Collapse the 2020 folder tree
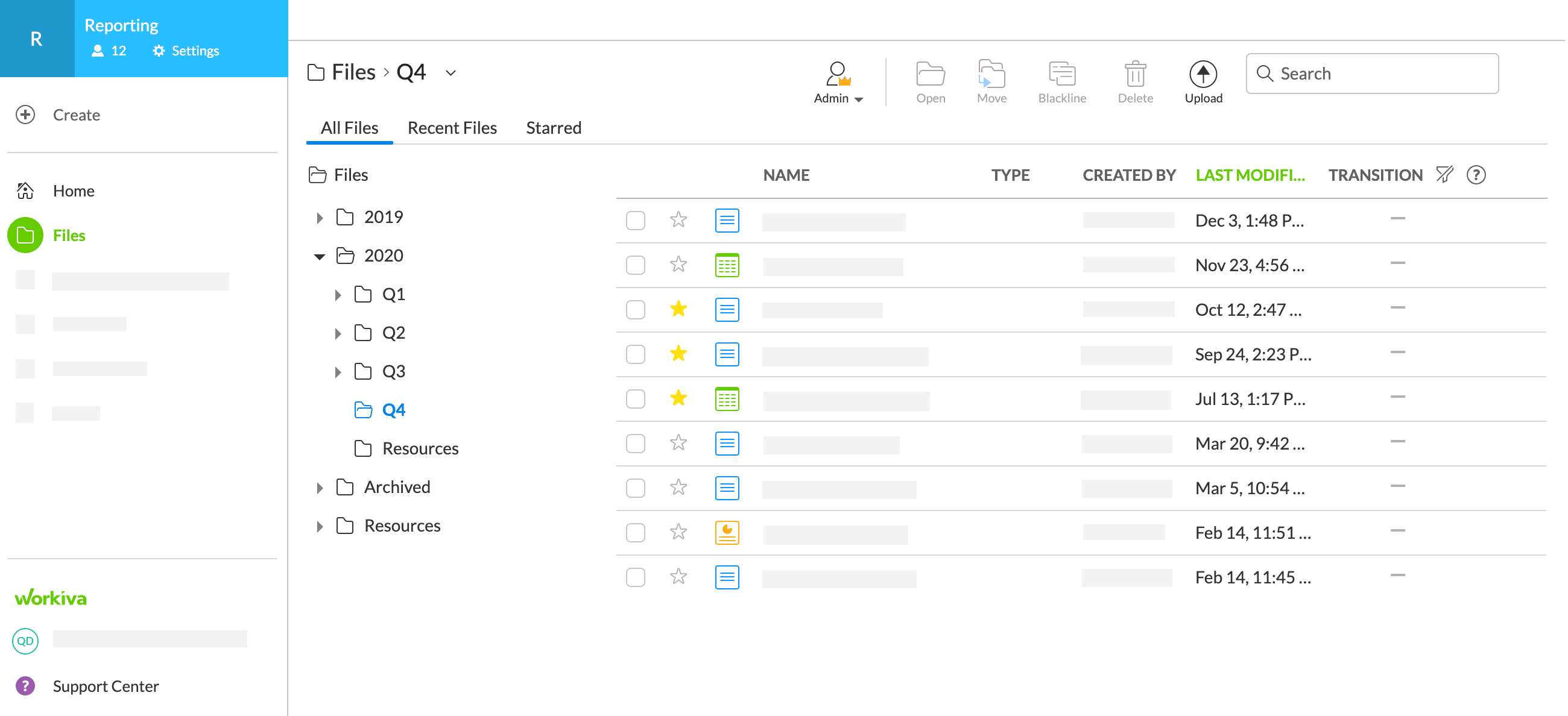The height and width of the screenshot is (716, 1568). pos(319,256)
